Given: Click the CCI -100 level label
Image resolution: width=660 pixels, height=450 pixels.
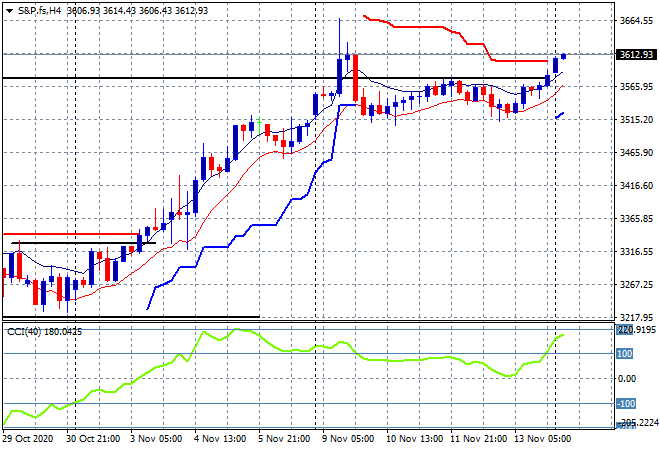Looking at the screenshot, I should pyautogui.click(x=626, y=404).
